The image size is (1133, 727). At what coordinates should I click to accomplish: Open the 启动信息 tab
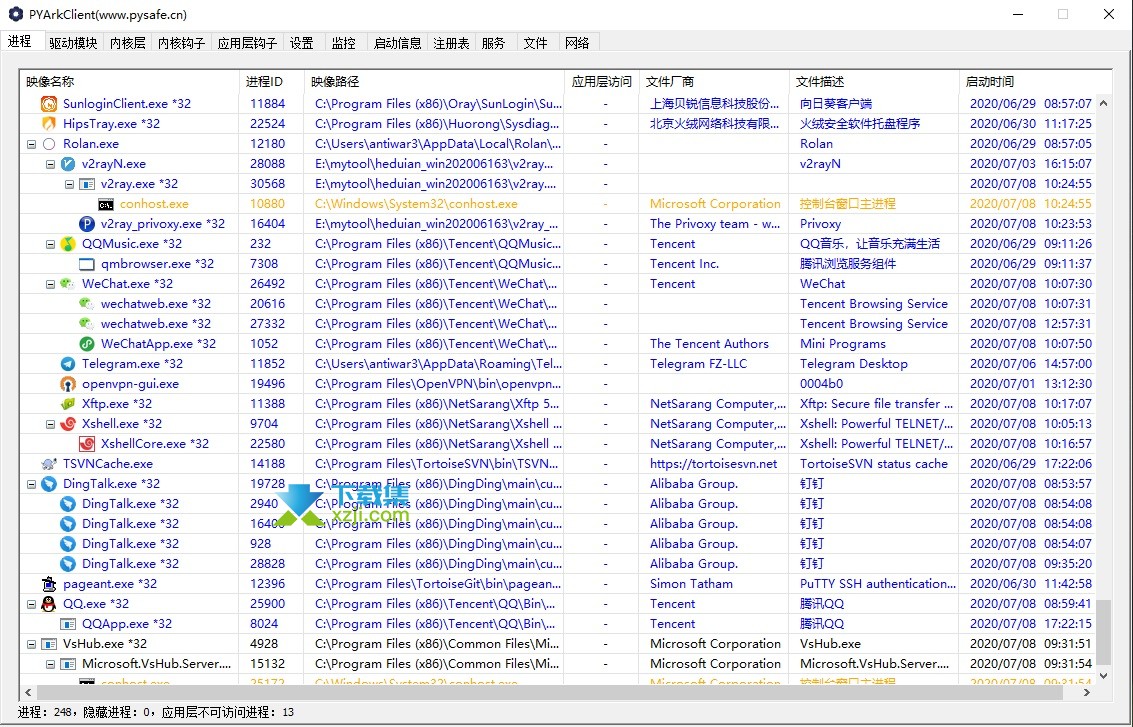[397, 43]
